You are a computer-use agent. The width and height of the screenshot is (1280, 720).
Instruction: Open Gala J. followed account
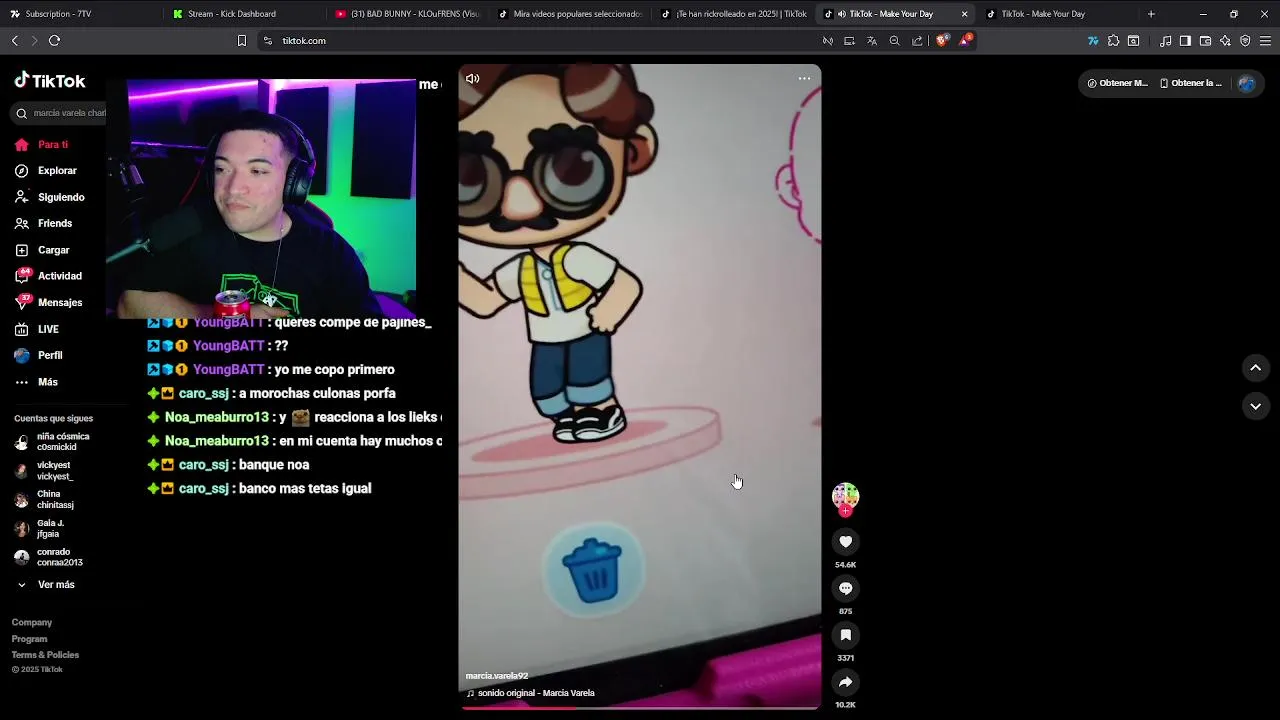[x=40, y=529]
